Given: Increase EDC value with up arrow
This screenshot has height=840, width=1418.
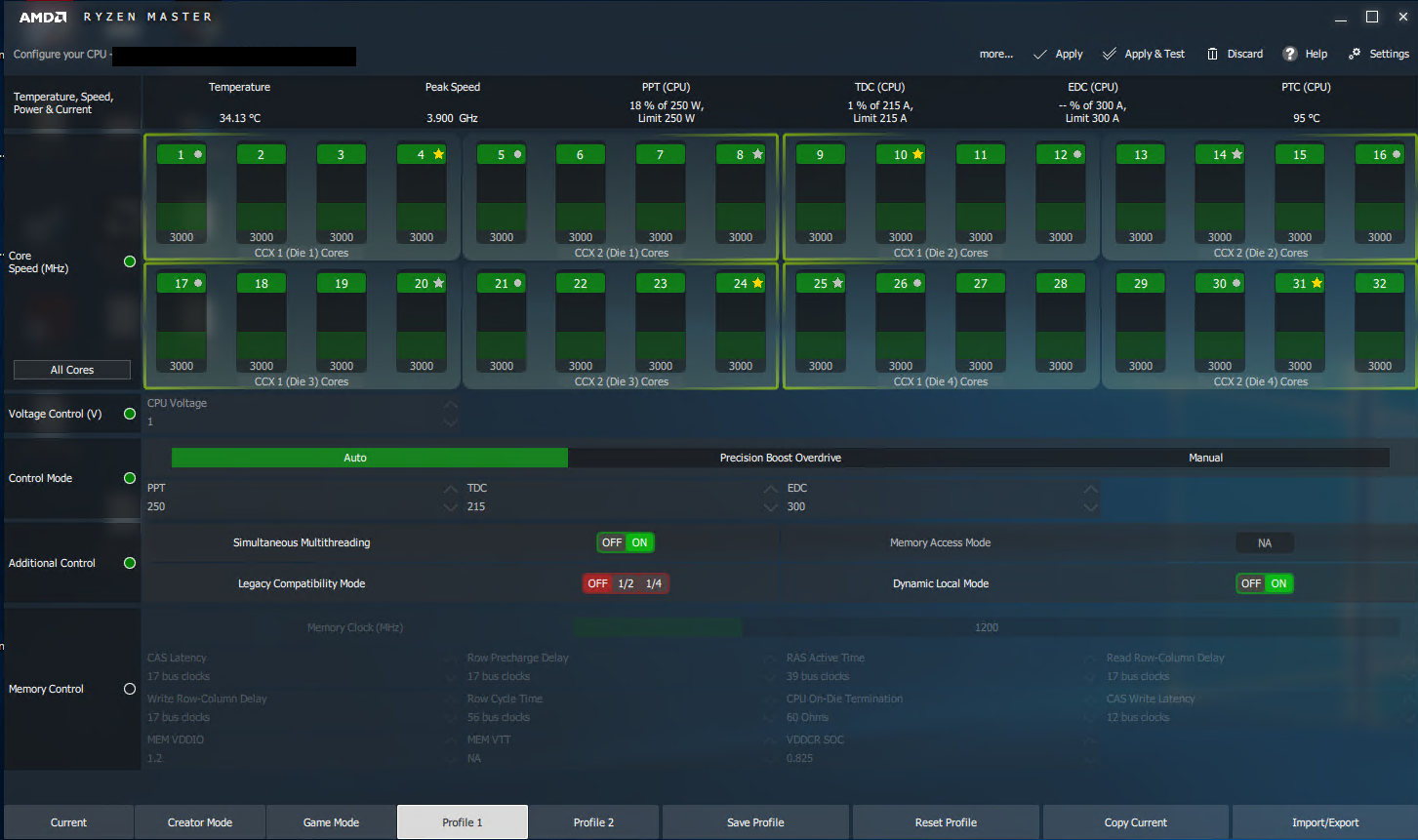Looking at the screenshot, I should pos(1090,489).
